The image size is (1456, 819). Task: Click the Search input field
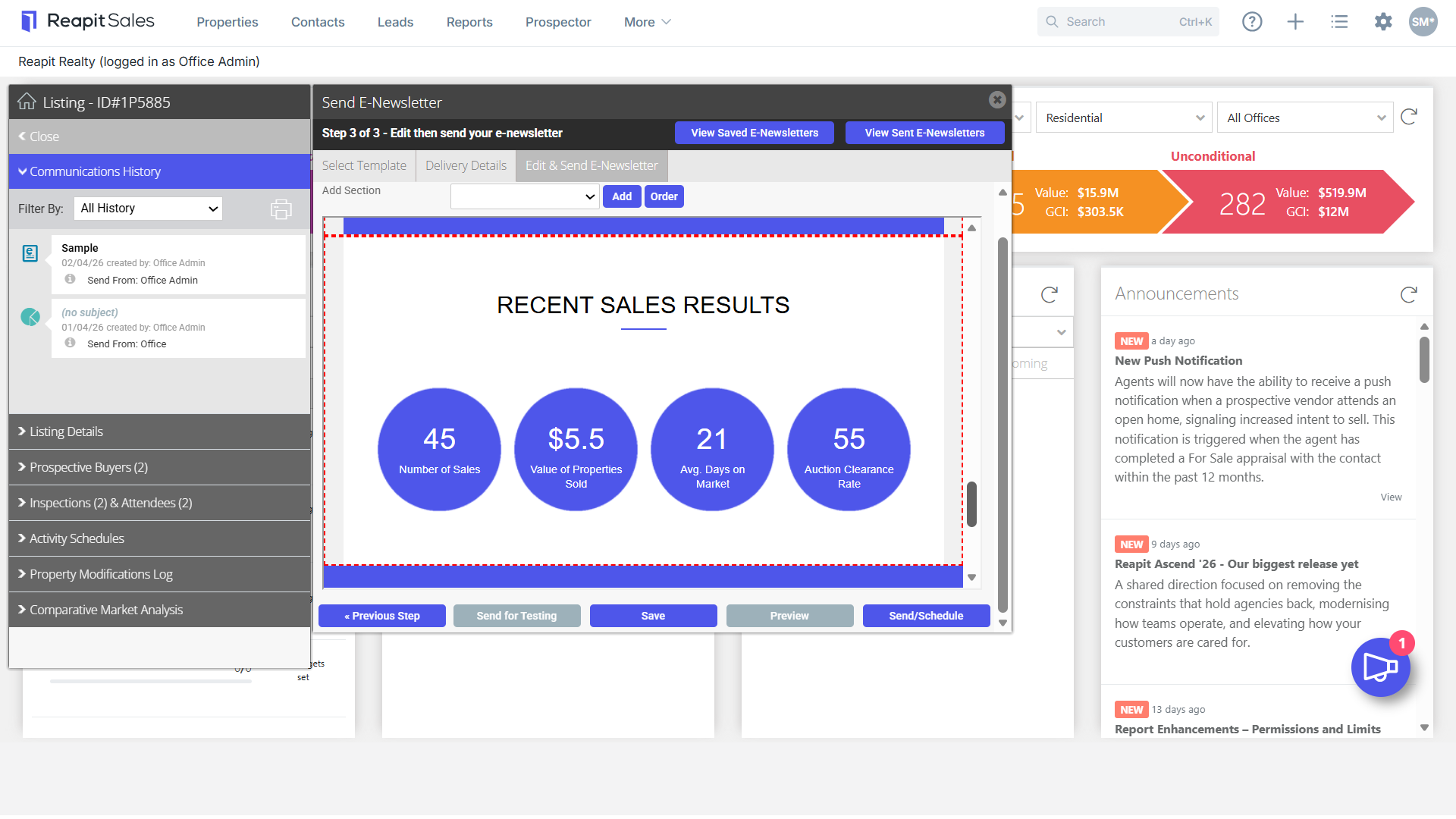pyautogui.click(x=1128, y=22)
